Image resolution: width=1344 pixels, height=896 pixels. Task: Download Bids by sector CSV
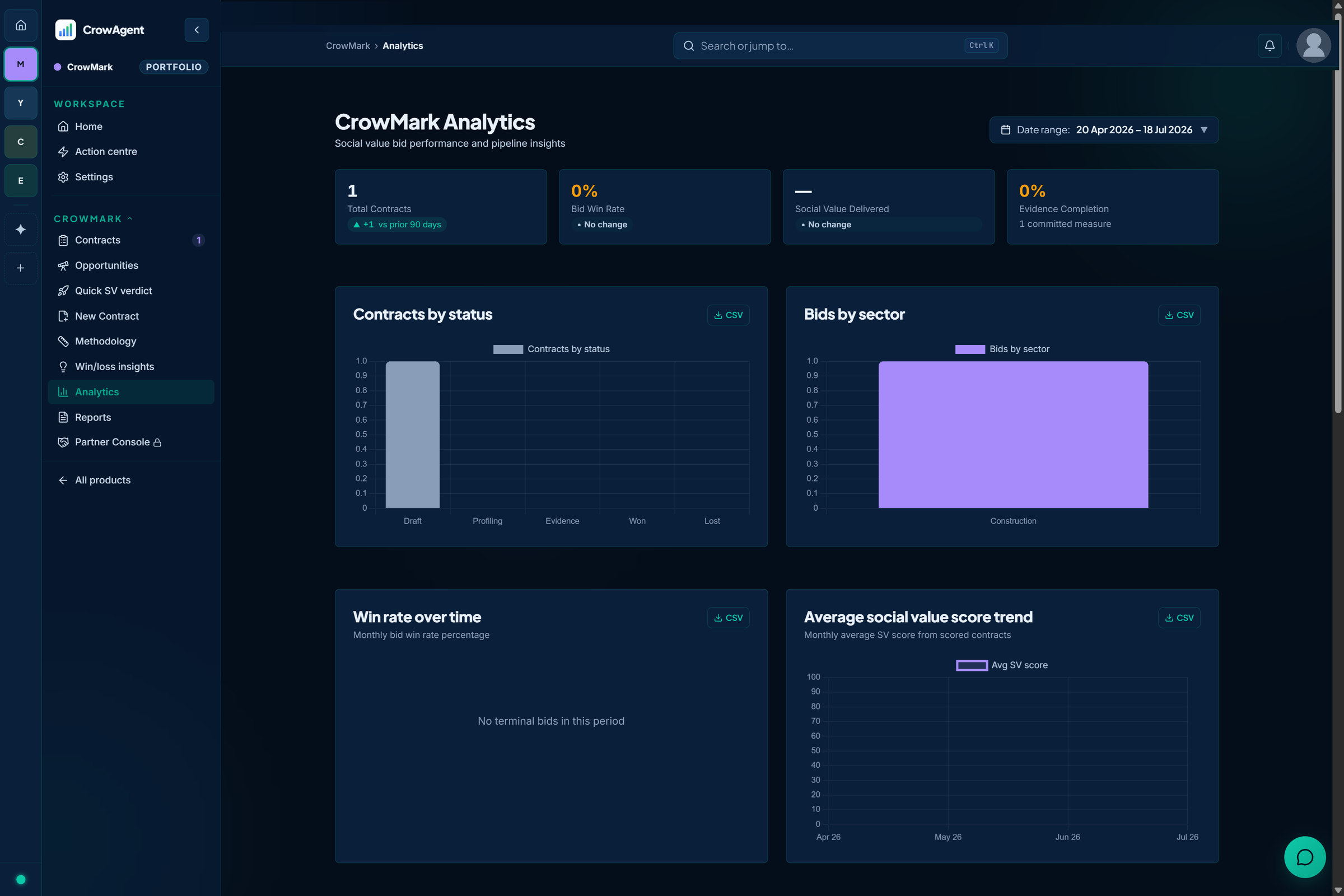(1179, 315)
